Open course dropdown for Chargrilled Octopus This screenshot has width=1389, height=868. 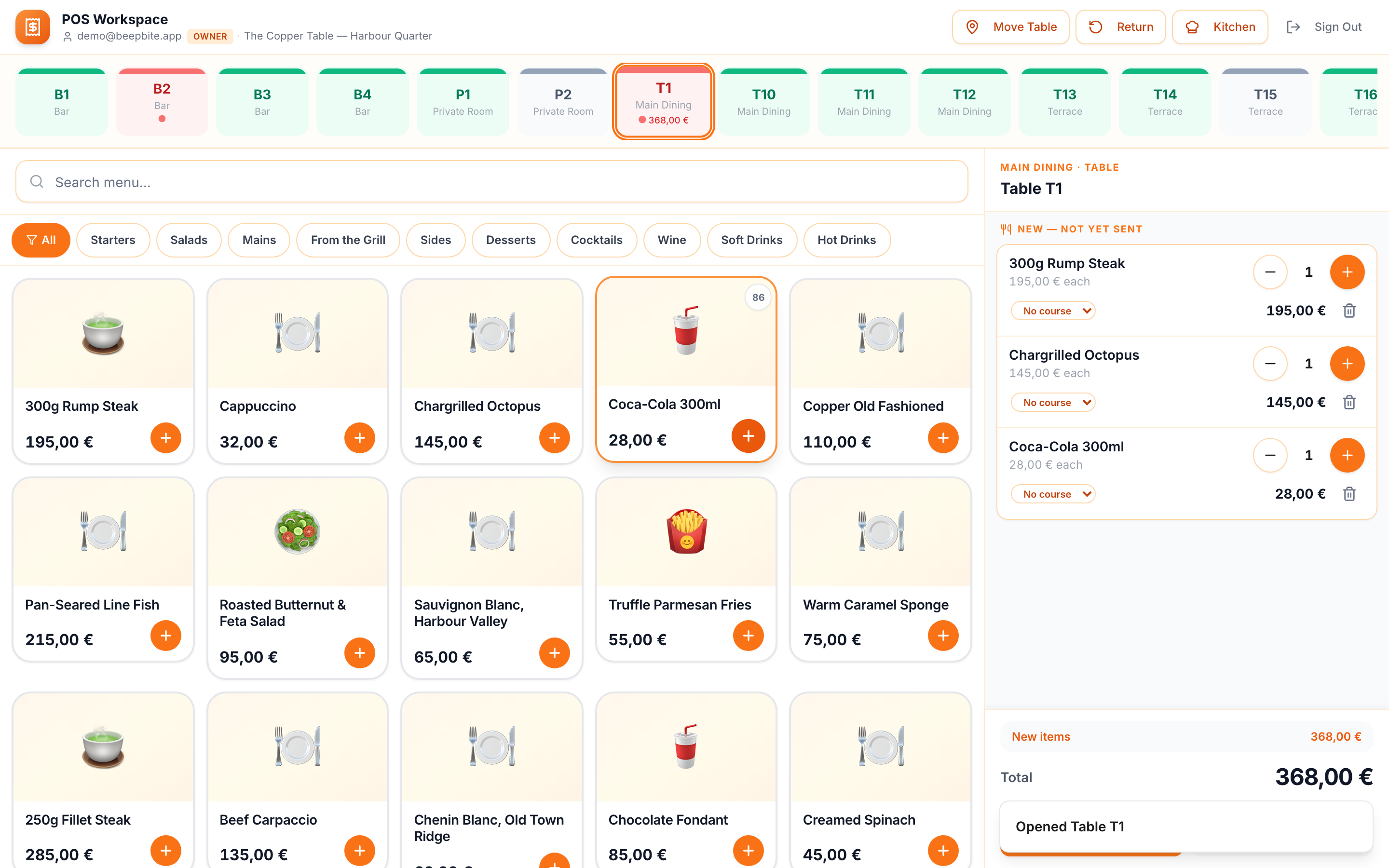1053,403
